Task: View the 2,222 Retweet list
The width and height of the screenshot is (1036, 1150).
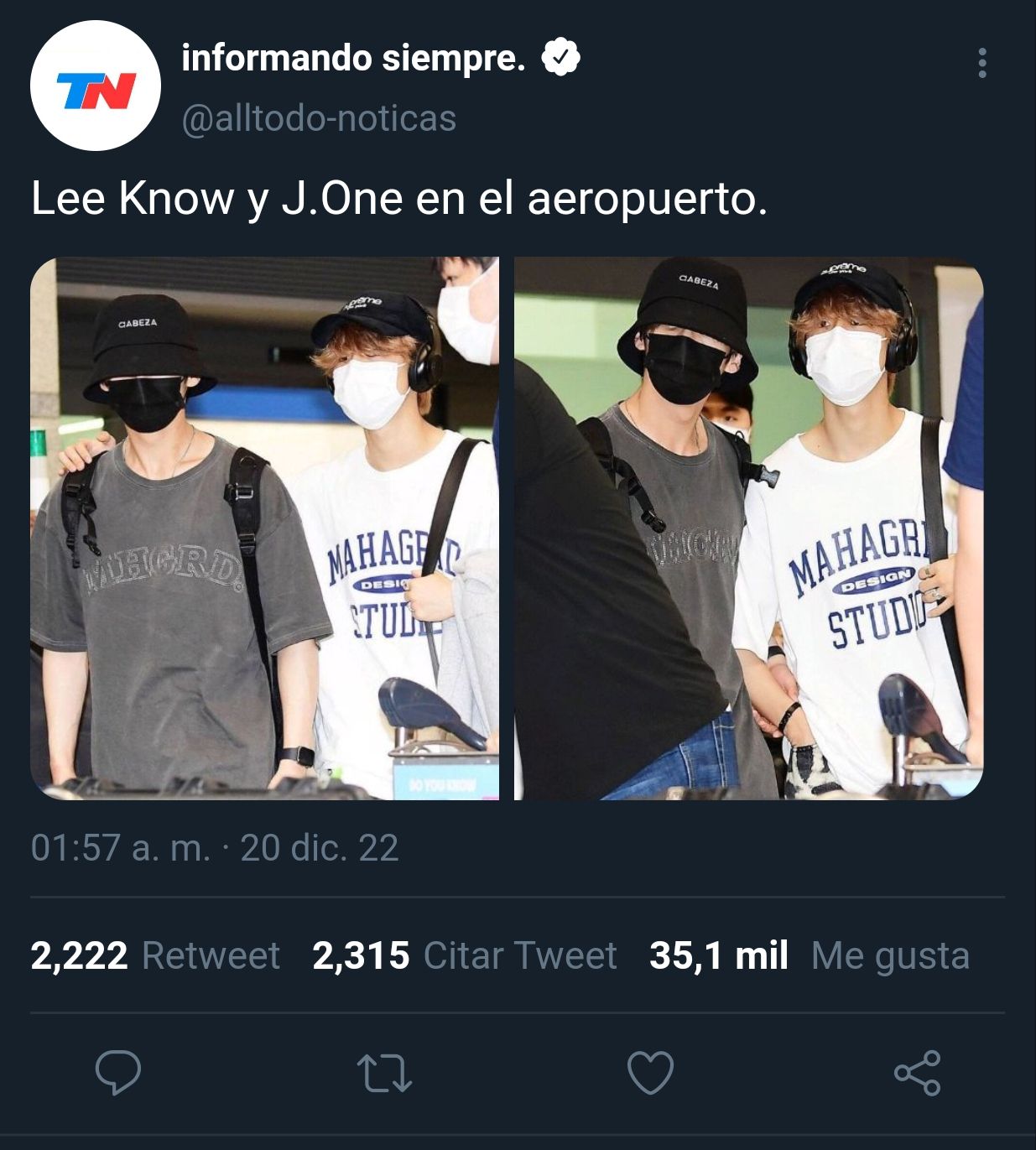Action: (155, 955)
